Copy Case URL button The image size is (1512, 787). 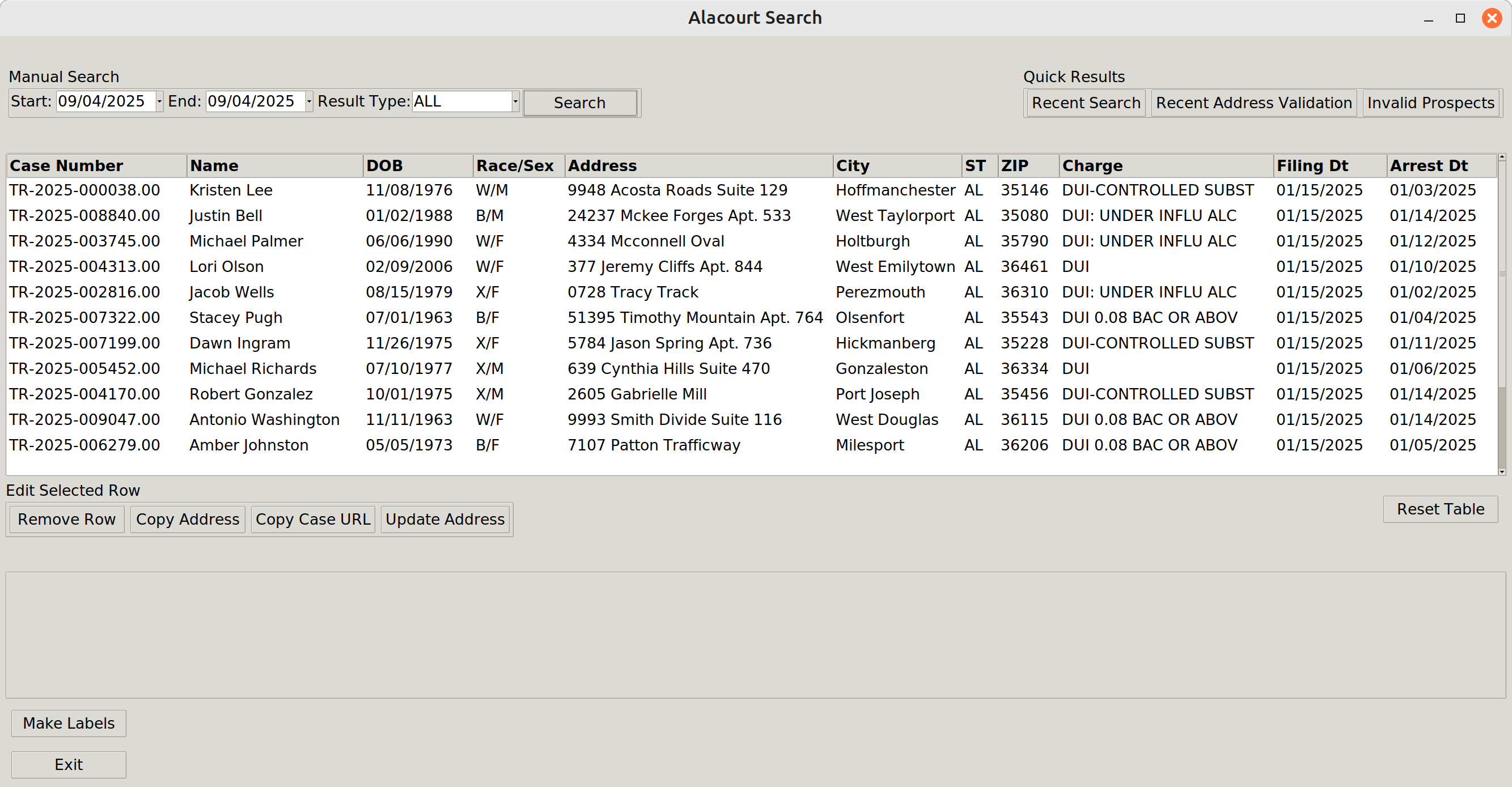pos(313,520)
